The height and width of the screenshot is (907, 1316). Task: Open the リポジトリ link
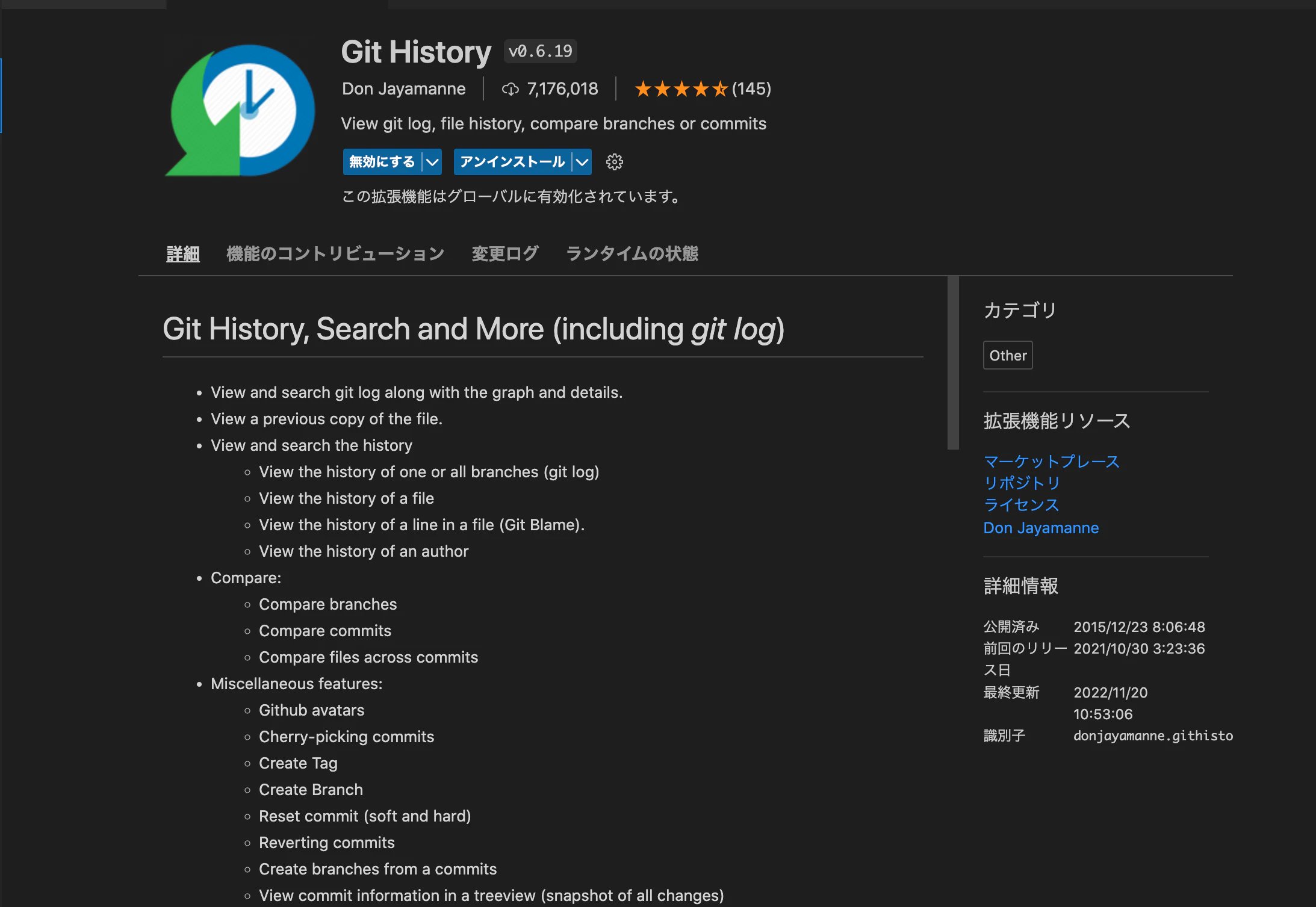click(1022, 483)
